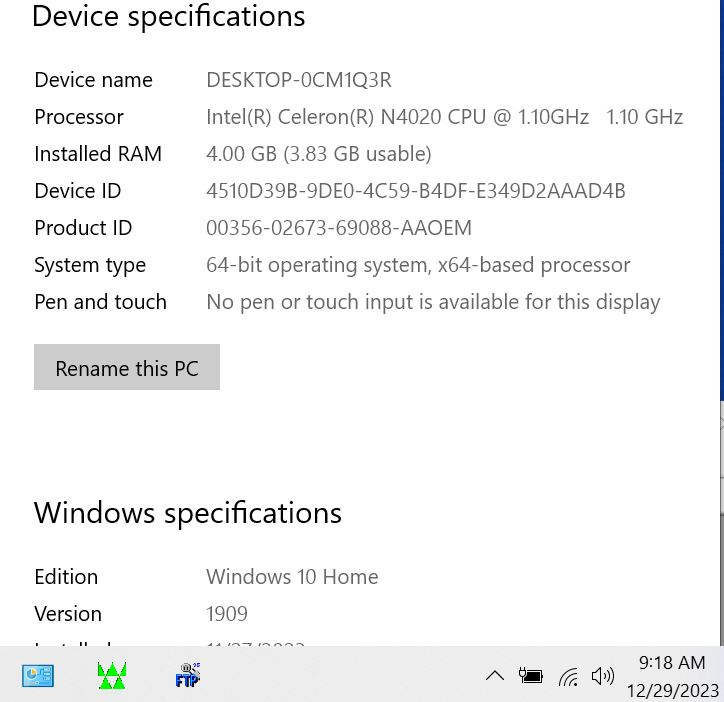Screen dimensions: 724x702
Task: Open the Wi-Fi network icon
Action: pos(568,677)
